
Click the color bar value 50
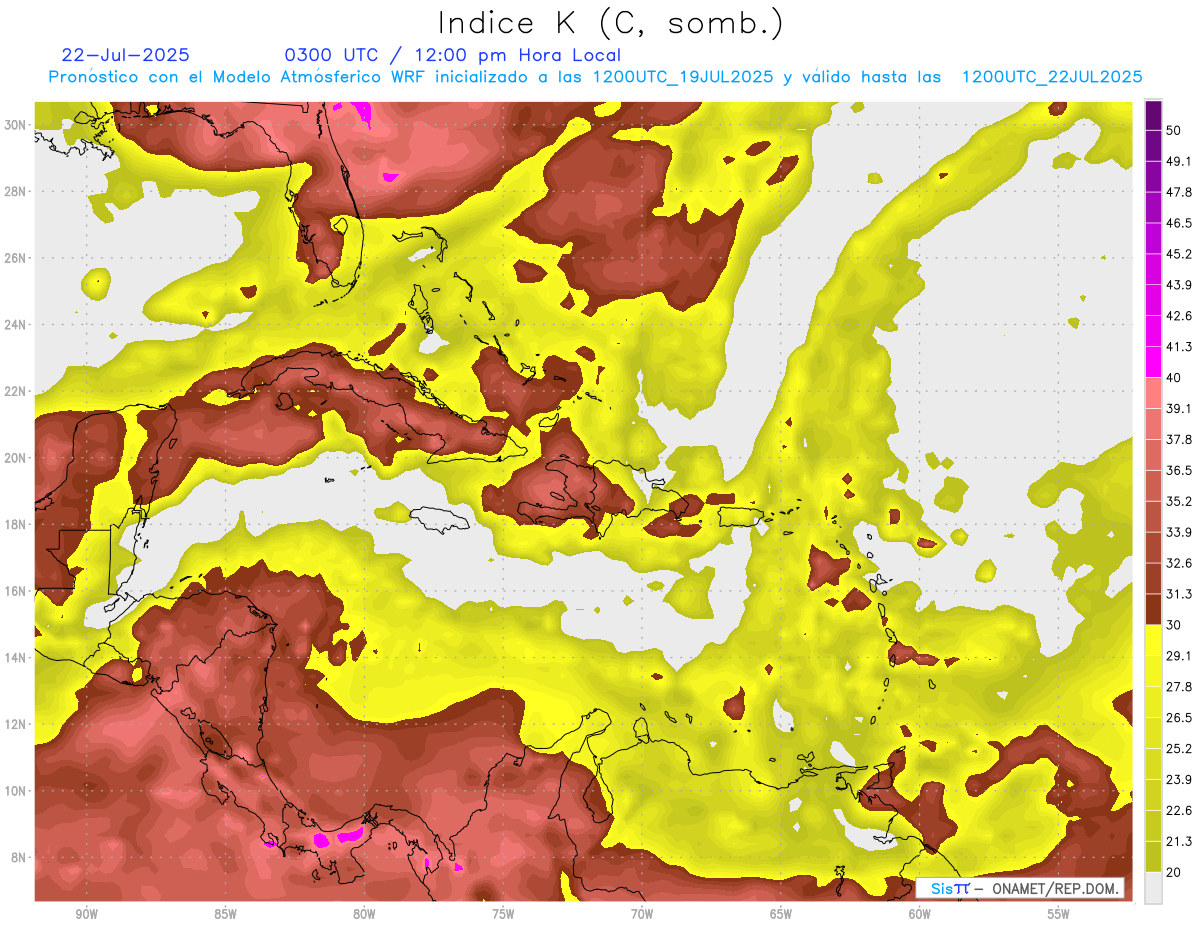tap(1174, 130)
